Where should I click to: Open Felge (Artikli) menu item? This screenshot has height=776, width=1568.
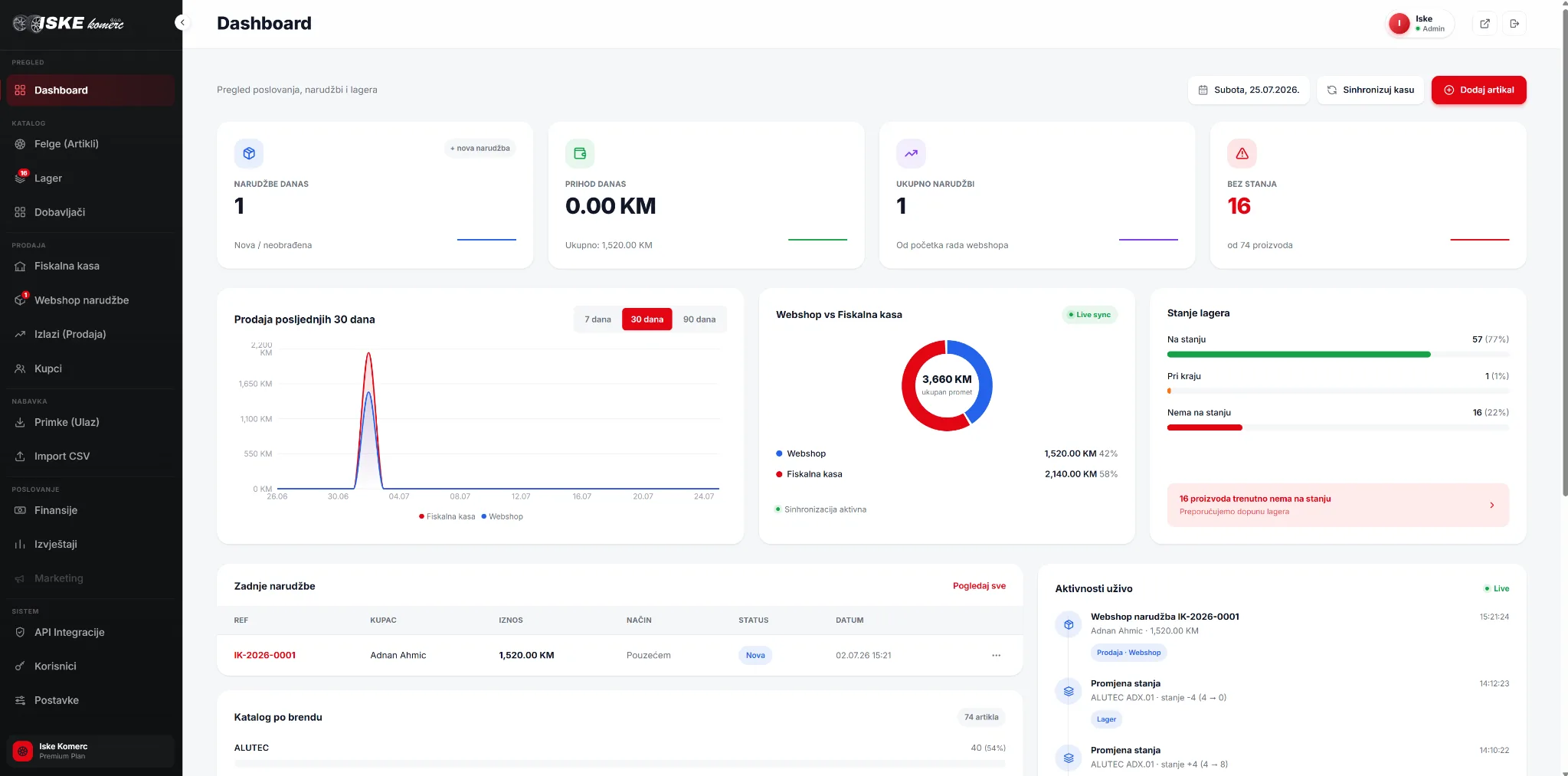click(90, 144)
